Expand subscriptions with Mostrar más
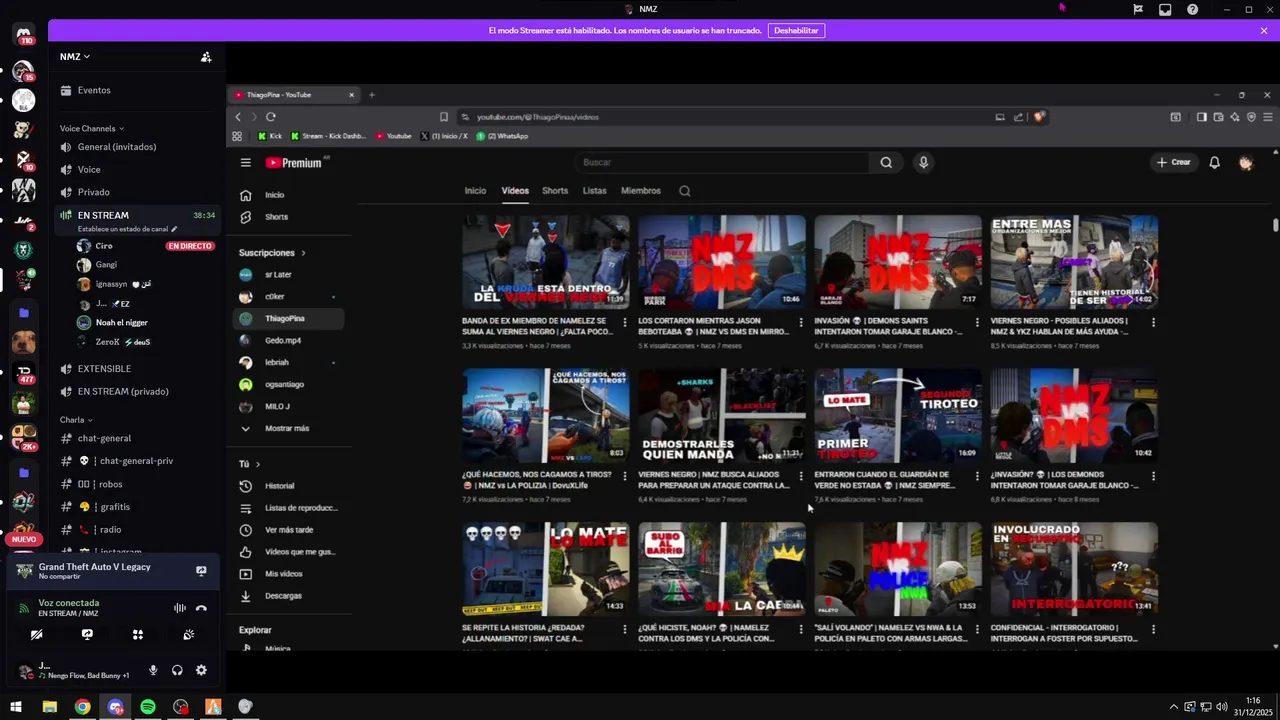This screenshot has height=720, width=1280. [x=288, y=428]
